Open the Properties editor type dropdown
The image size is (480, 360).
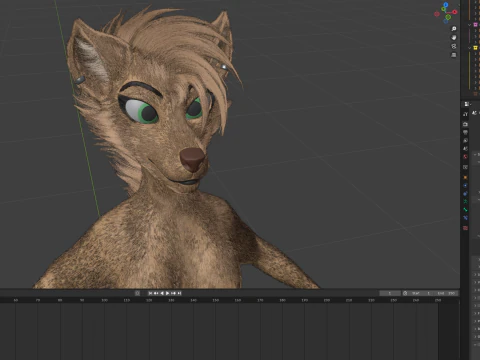tap(467, 104)
